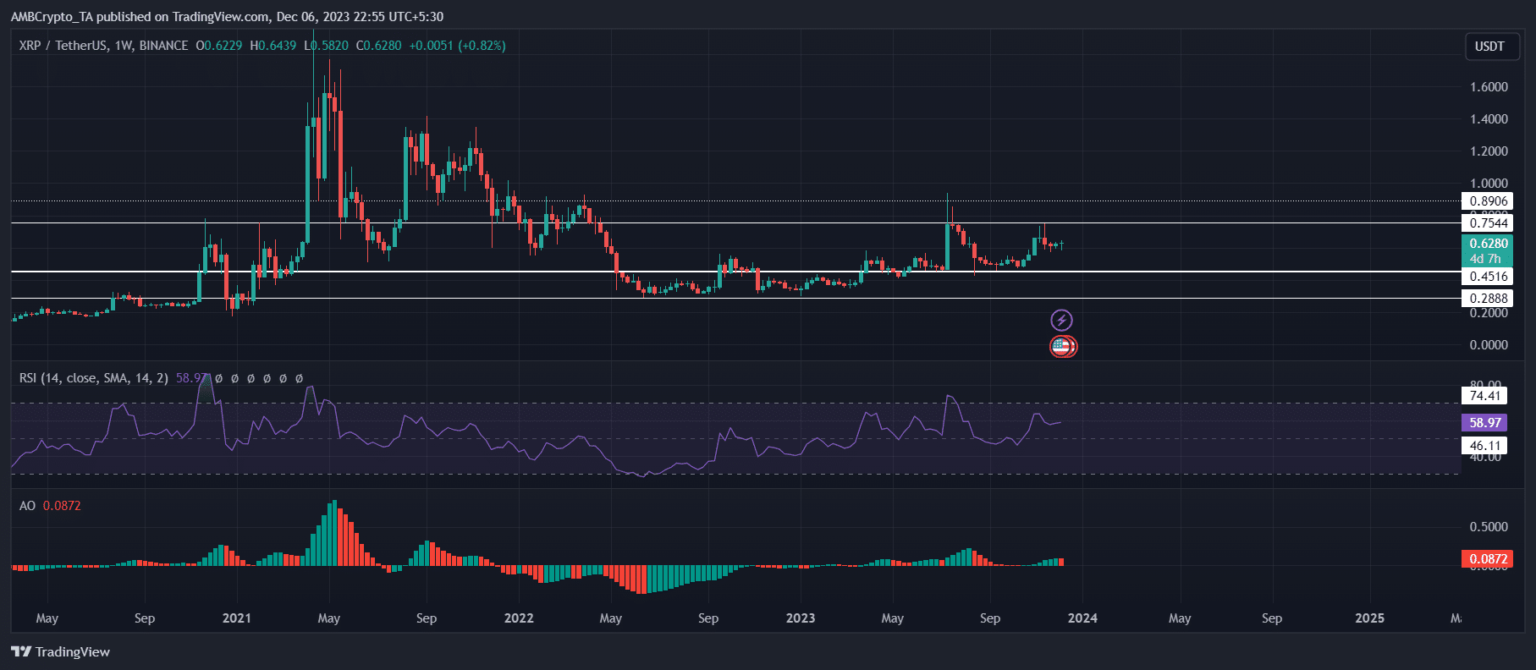Click the 2024 label on time axis

[1082, 618]
